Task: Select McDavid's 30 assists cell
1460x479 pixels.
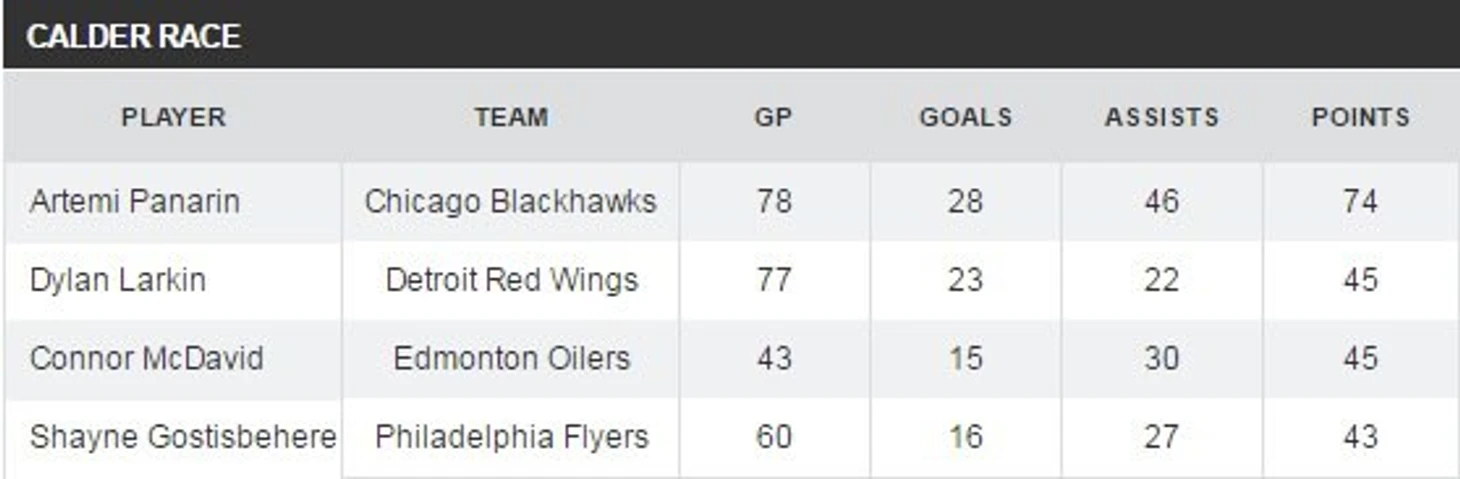Action: click(x=1161, y=358)
